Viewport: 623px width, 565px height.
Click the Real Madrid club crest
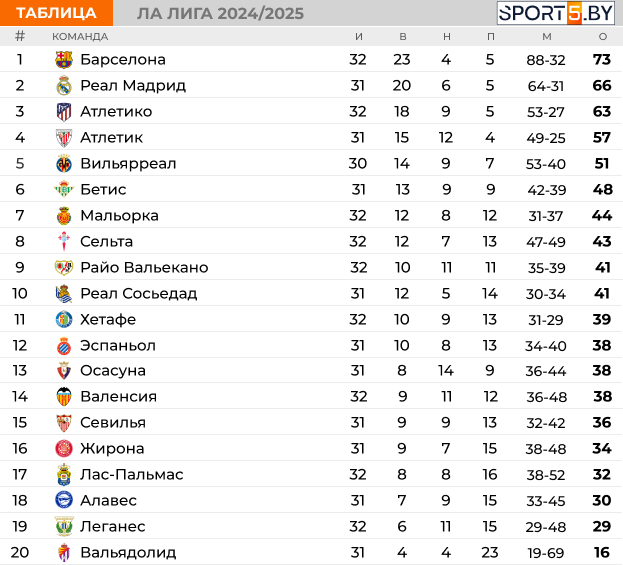(x=64, y=85)
